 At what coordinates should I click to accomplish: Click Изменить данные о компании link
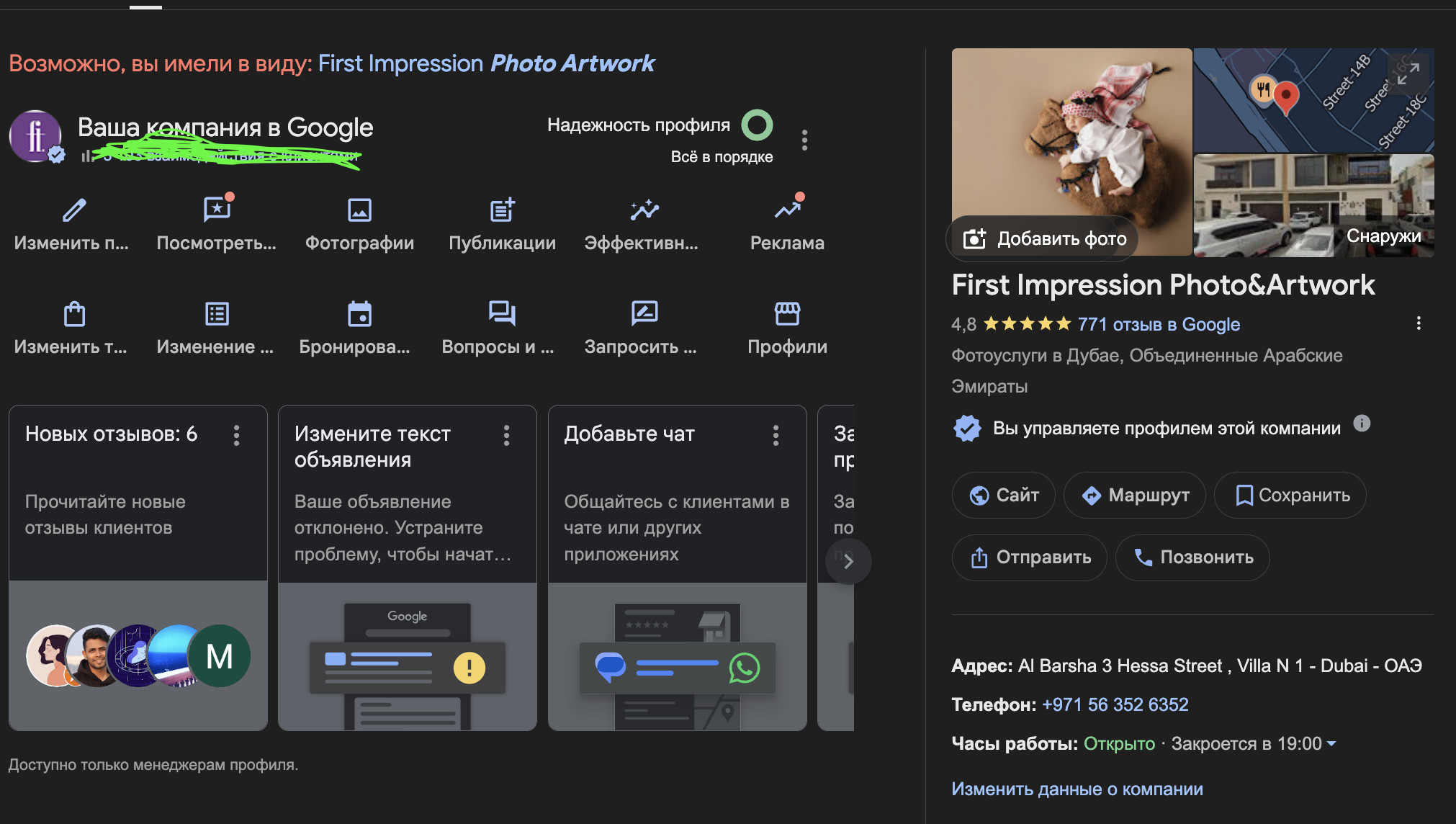click(x=1077, y=789)
